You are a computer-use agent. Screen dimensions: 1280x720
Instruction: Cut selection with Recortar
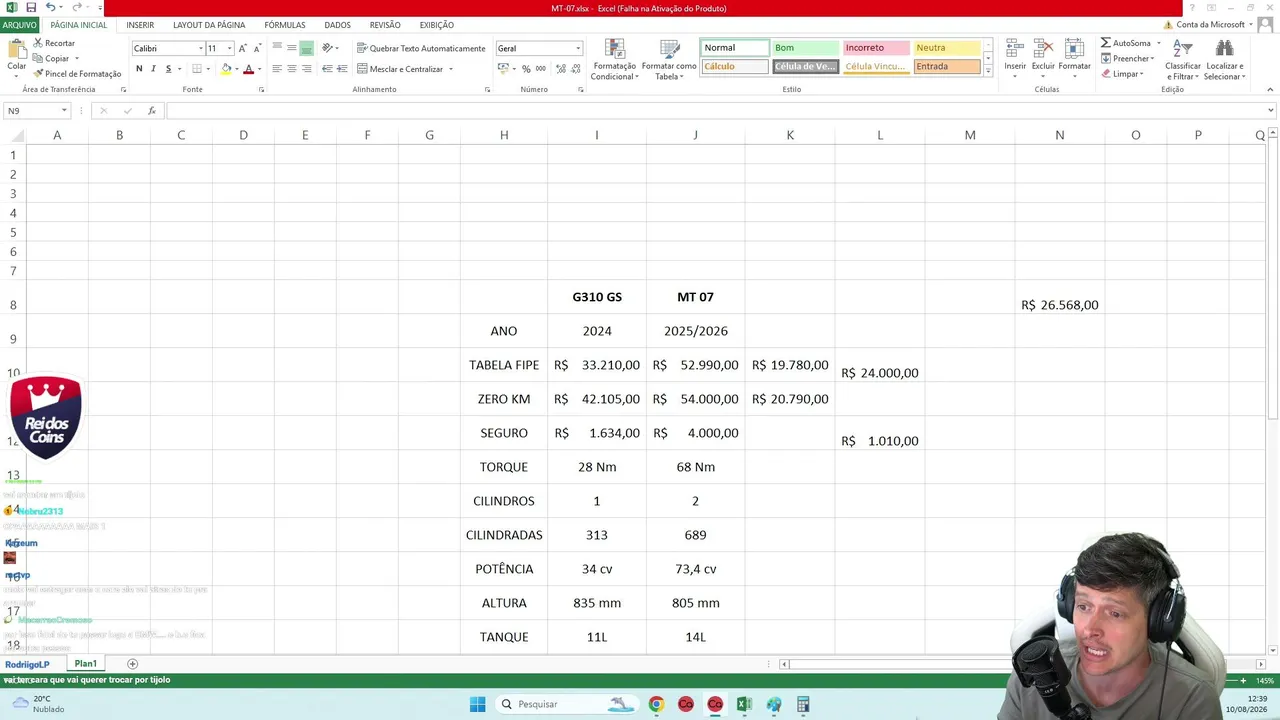[x=54, y=43]
